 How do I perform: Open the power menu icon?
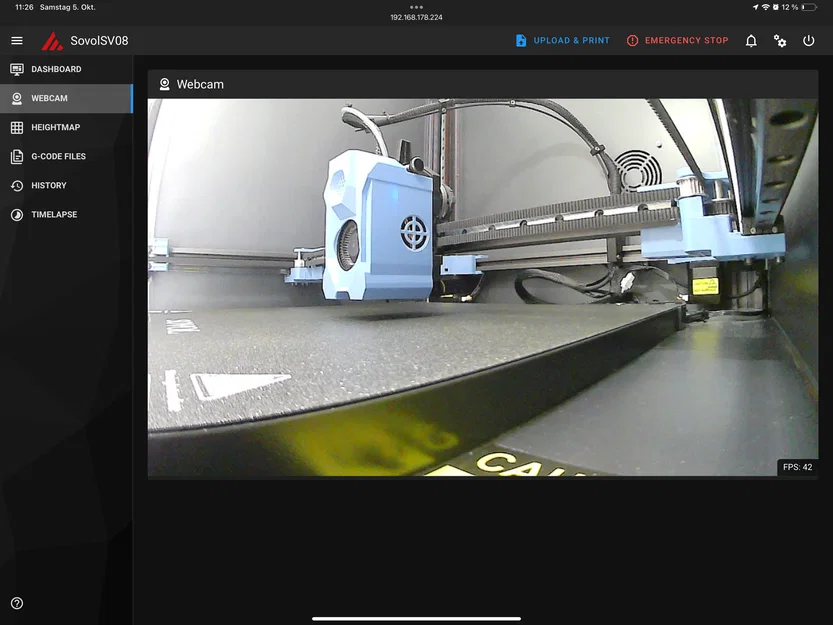tap(809, 41)
